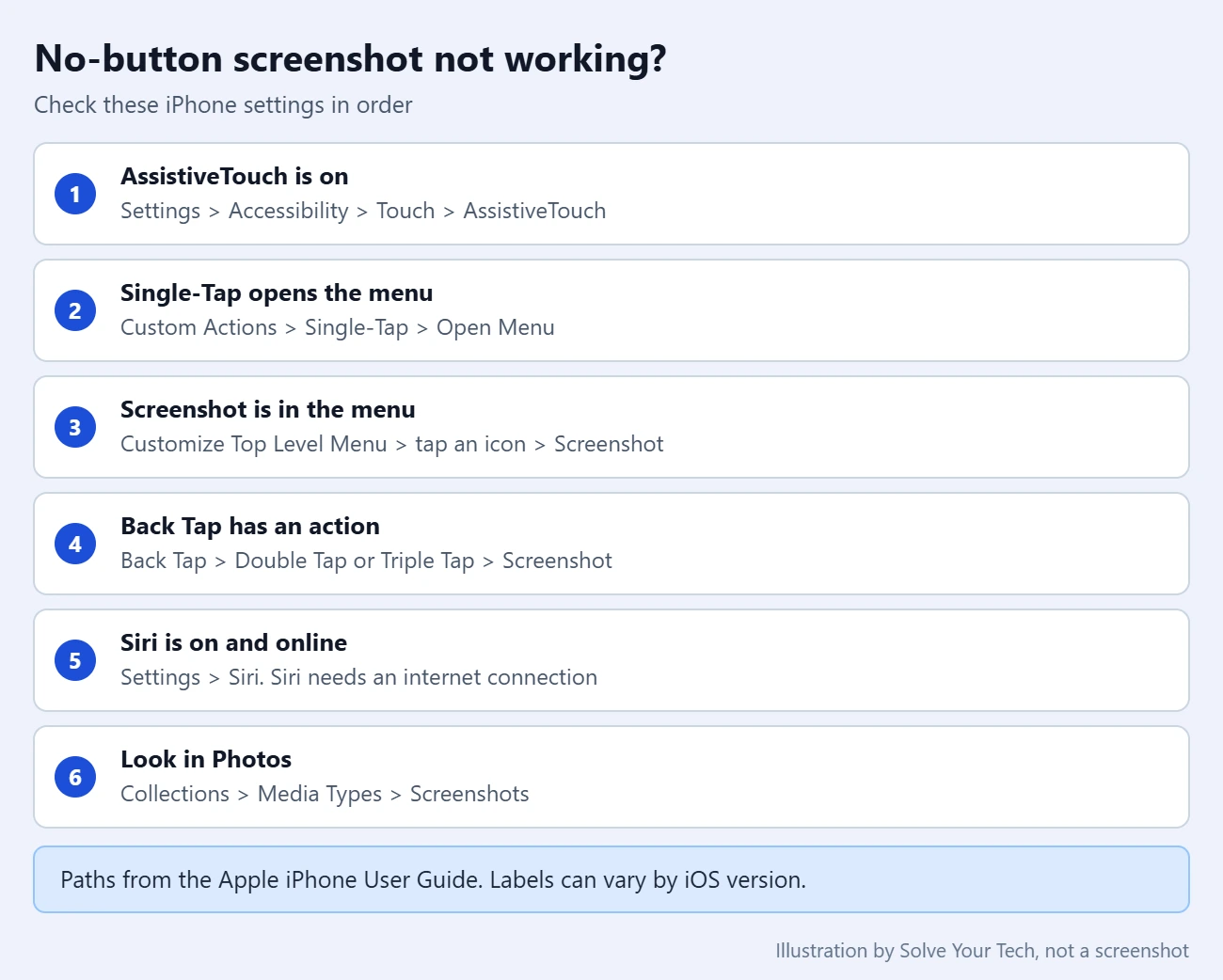The image size is (1223, 980).
Task: Click path "Collections > Media Types > Screenshots"
Action: [325, 794]
